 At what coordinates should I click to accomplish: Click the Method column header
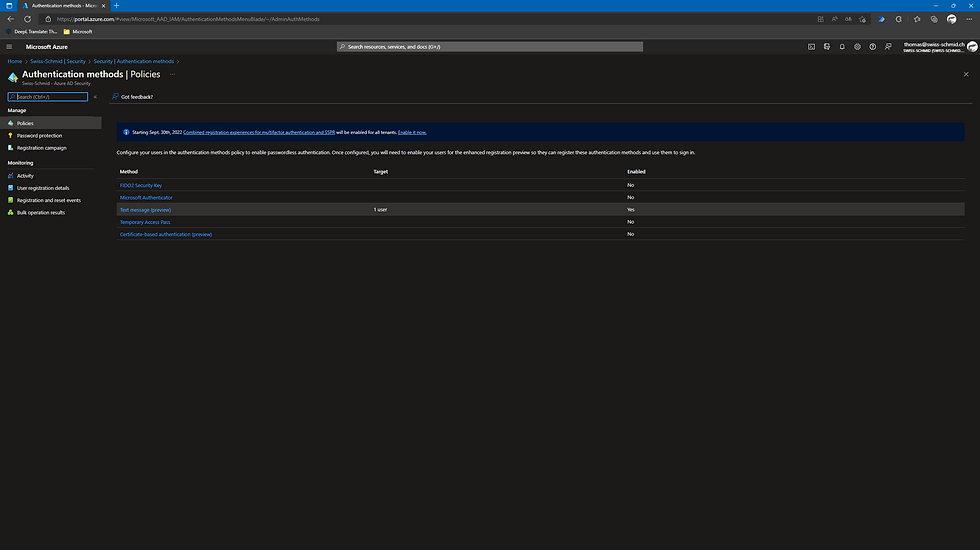click(129, 171)
